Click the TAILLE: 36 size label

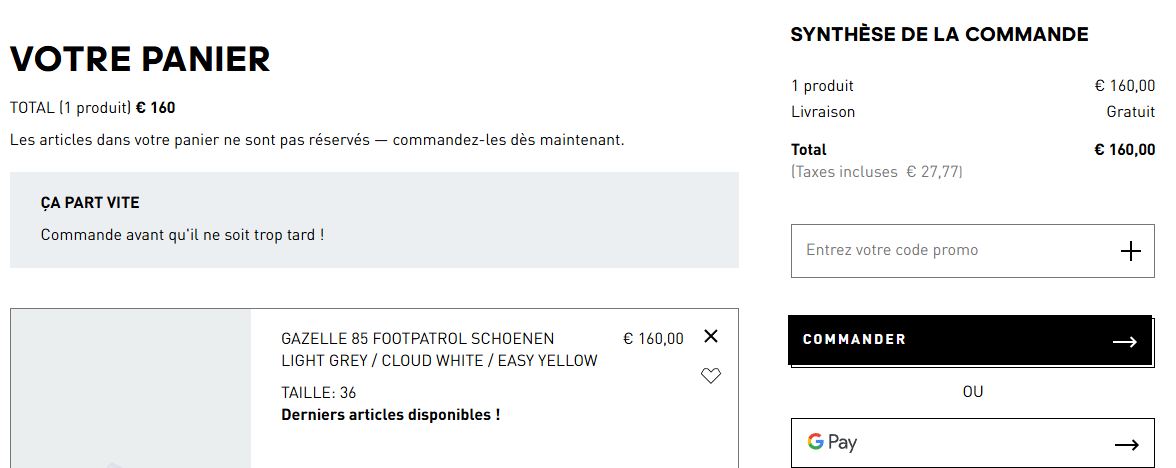tap(318, 392)
